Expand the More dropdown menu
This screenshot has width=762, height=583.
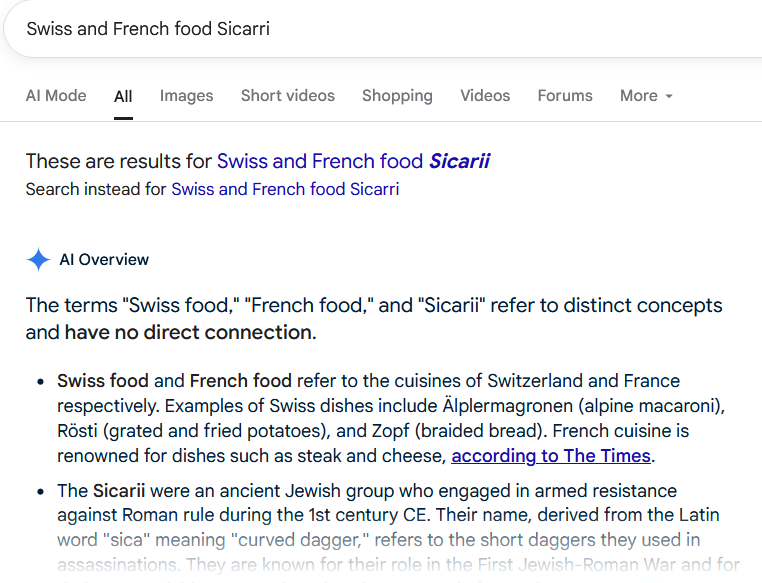646,96
